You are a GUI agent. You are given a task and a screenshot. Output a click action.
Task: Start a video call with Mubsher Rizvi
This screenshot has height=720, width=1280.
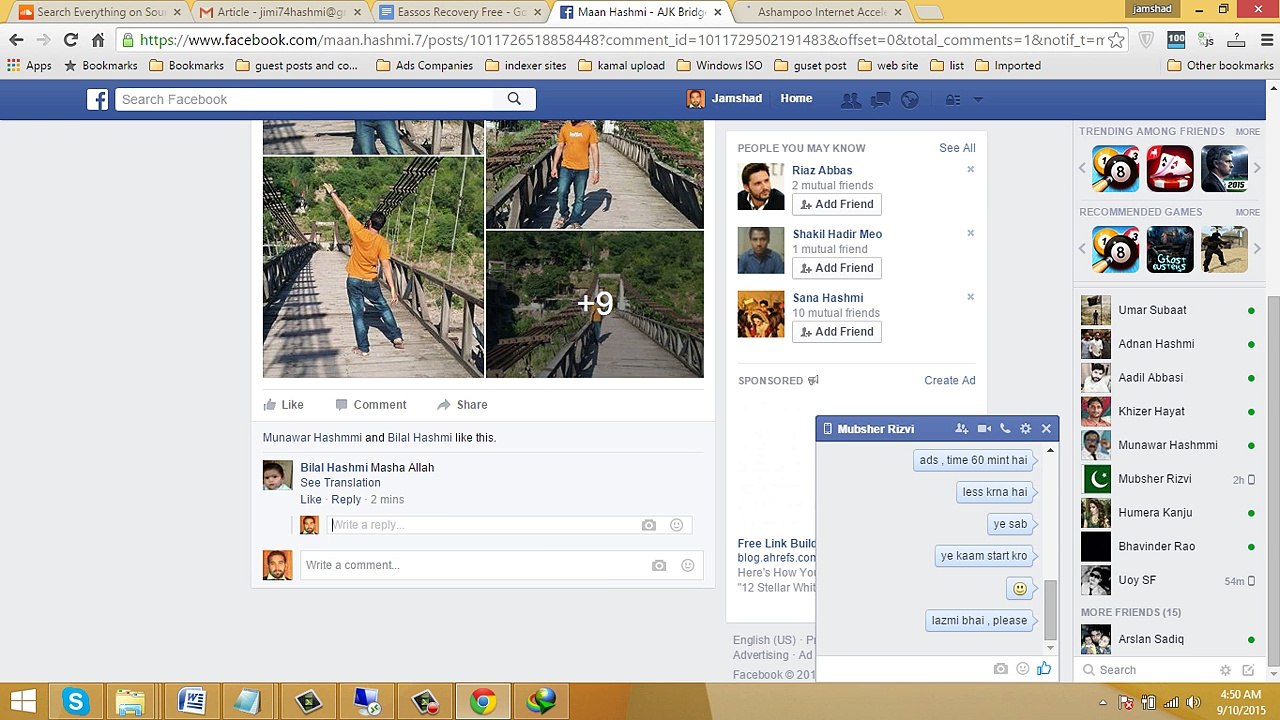click(x=984, y=428)
